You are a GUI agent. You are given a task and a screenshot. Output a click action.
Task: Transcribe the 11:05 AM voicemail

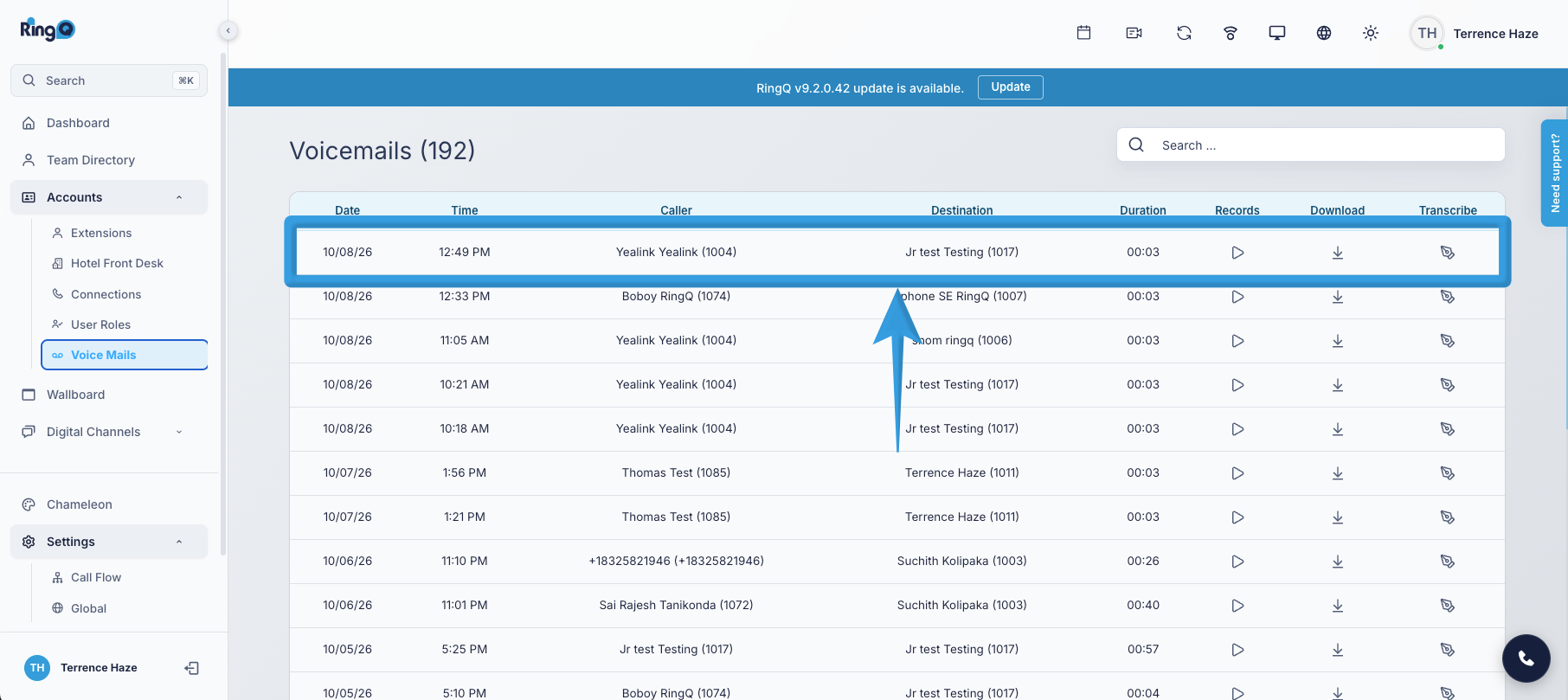click(1448, 341)
